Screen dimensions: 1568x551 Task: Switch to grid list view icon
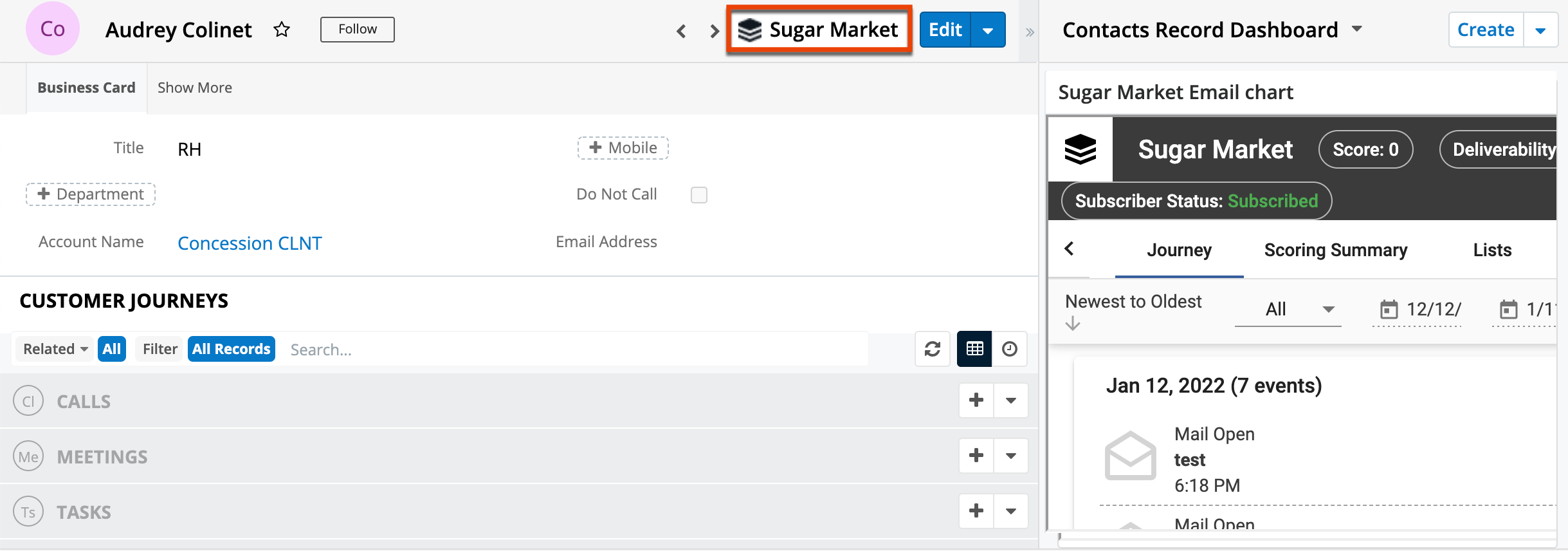pos(974,349)
